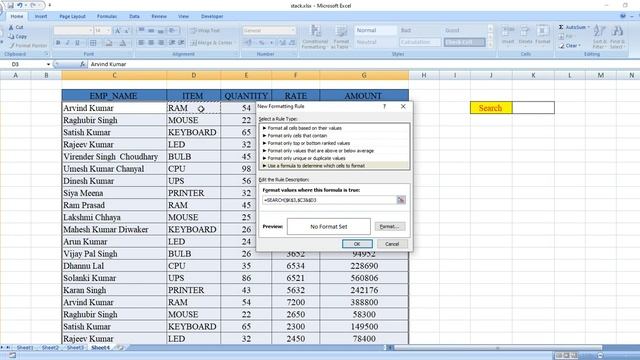The width and height of the screenshot is (640, 360).
Task: Select column header G
Action: 364,75
